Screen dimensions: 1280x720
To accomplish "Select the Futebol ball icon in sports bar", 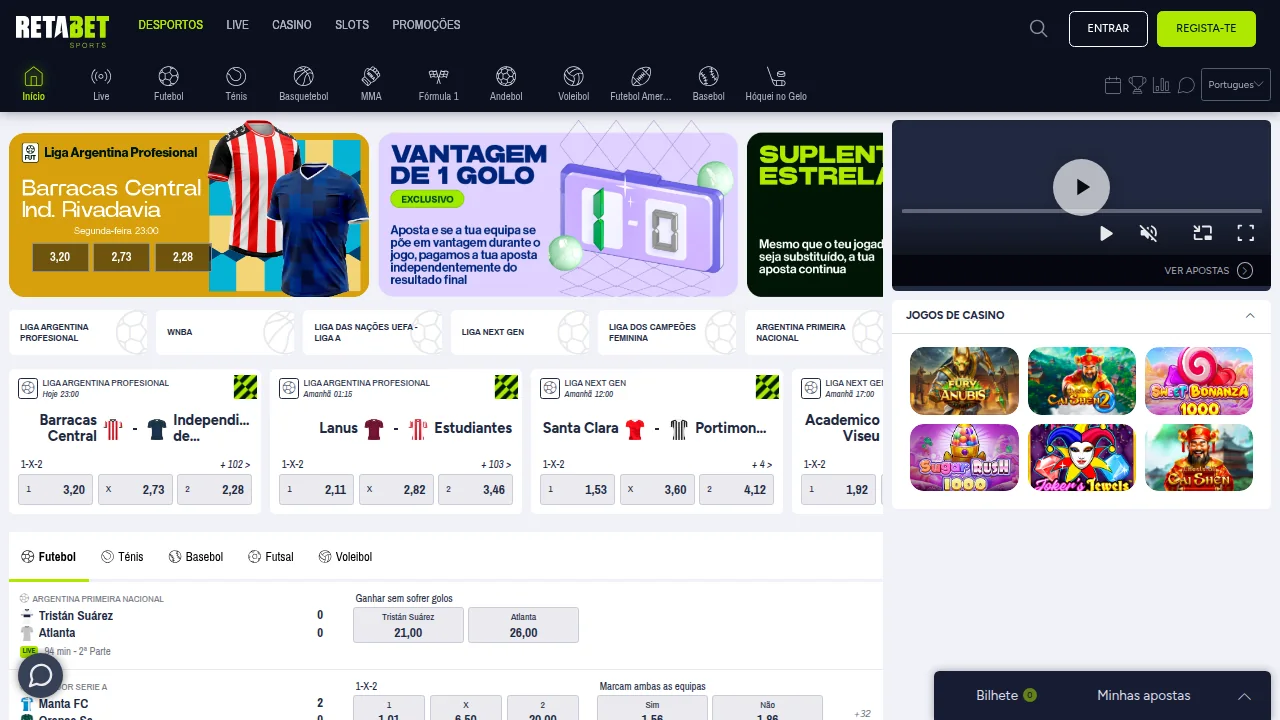I will coord(169,76).
